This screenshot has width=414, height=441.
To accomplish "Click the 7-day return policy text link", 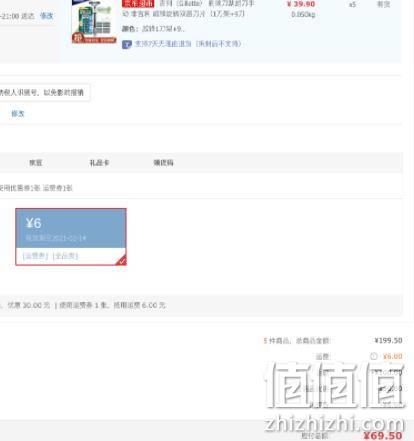I will click(x=187, y=44).
